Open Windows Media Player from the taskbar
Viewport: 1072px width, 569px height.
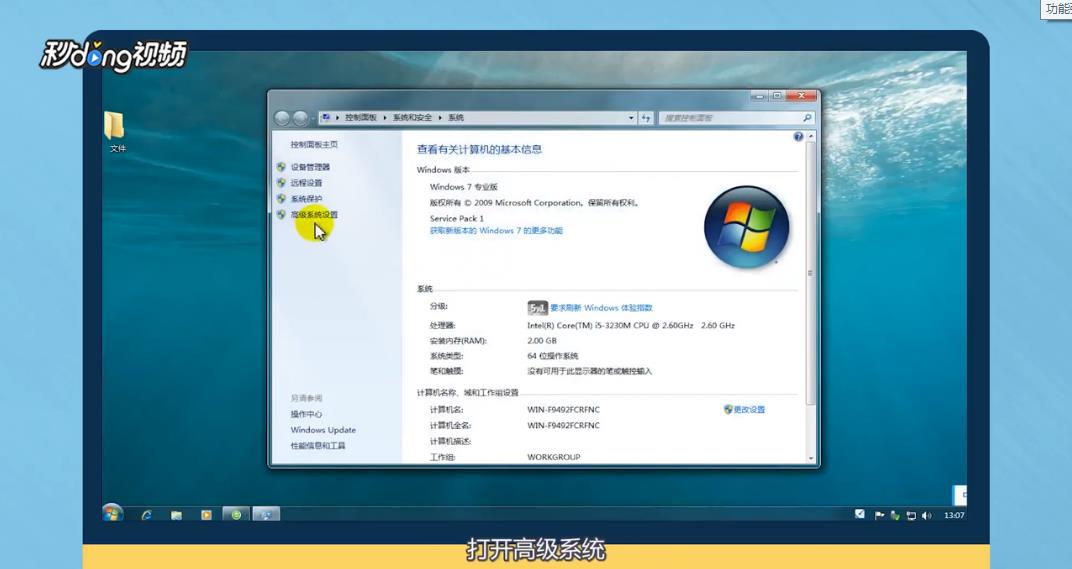pos(206,514)
